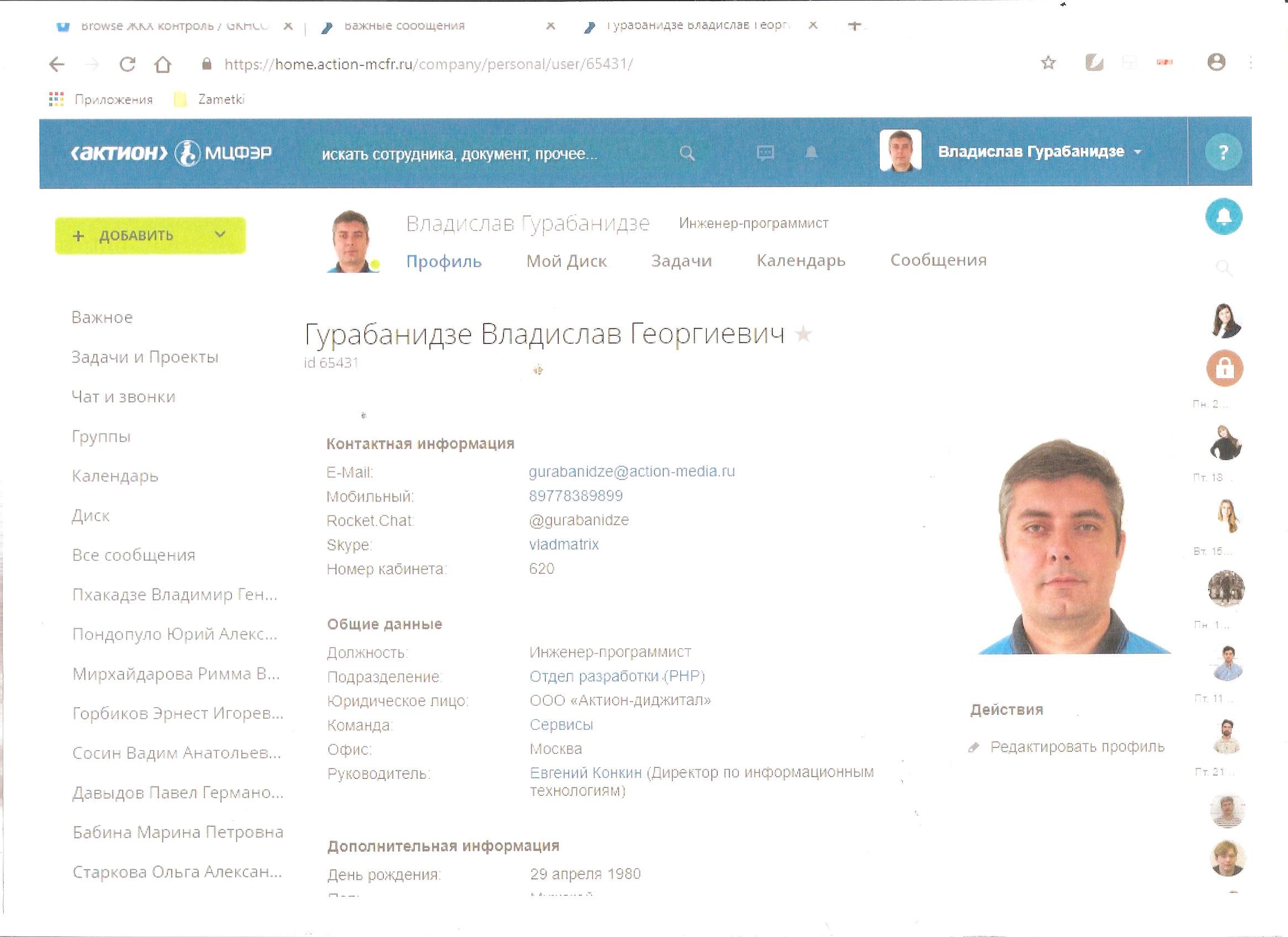Expand the ДОБАВИТЬ button chevron
This screenshot has height=937, width=1288.
pos(220,235)
